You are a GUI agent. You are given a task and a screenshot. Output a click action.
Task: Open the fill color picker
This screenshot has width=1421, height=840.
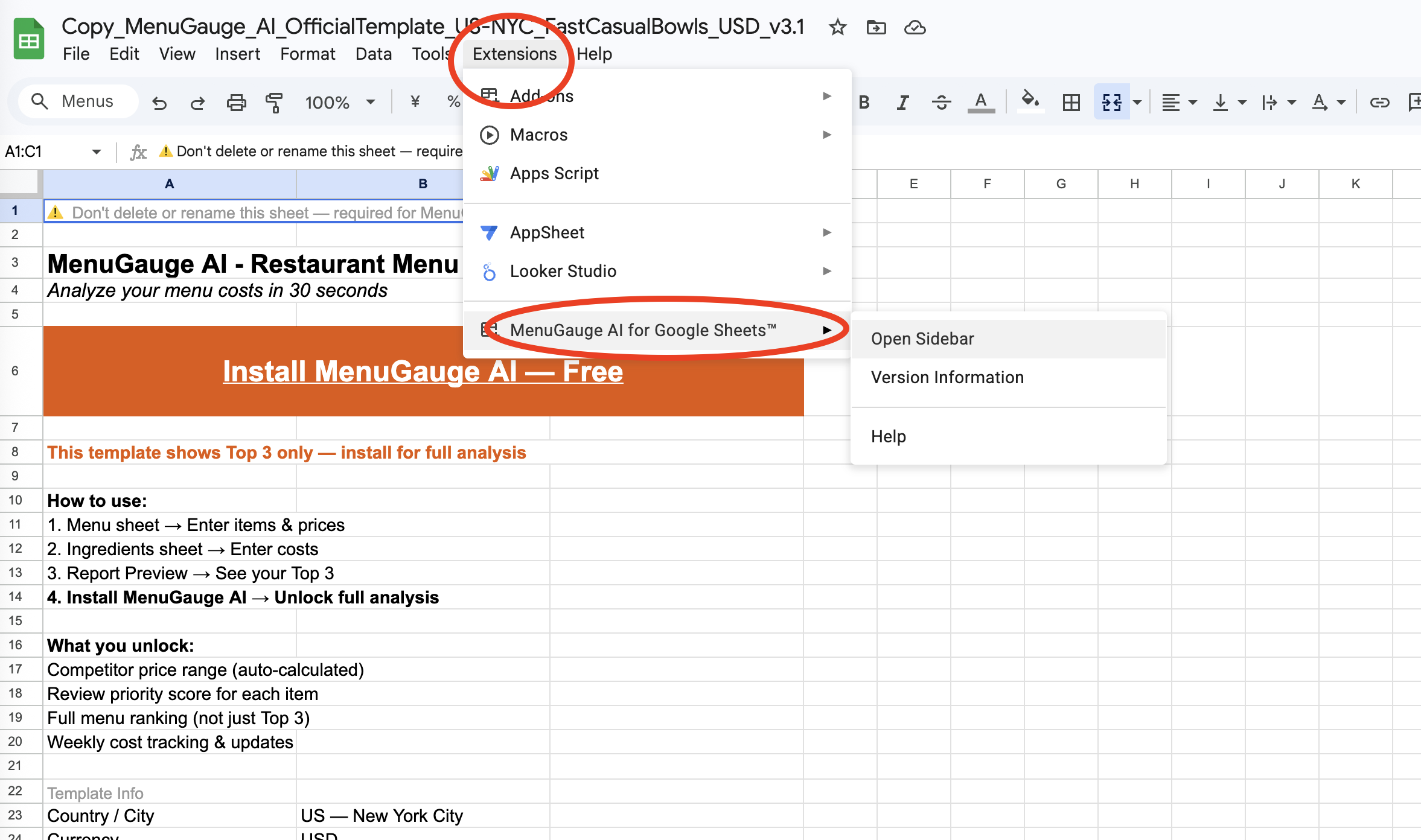click(1030, 101)
